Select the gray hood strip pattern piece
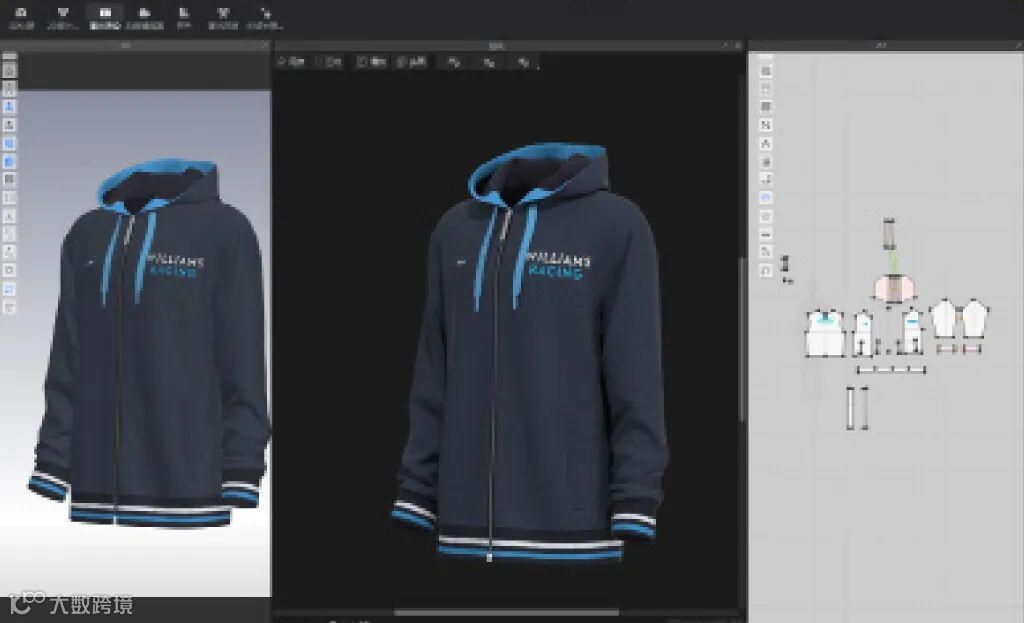Image resolution: width=1024 pixels, height=623 pixels. click(889, 234)
